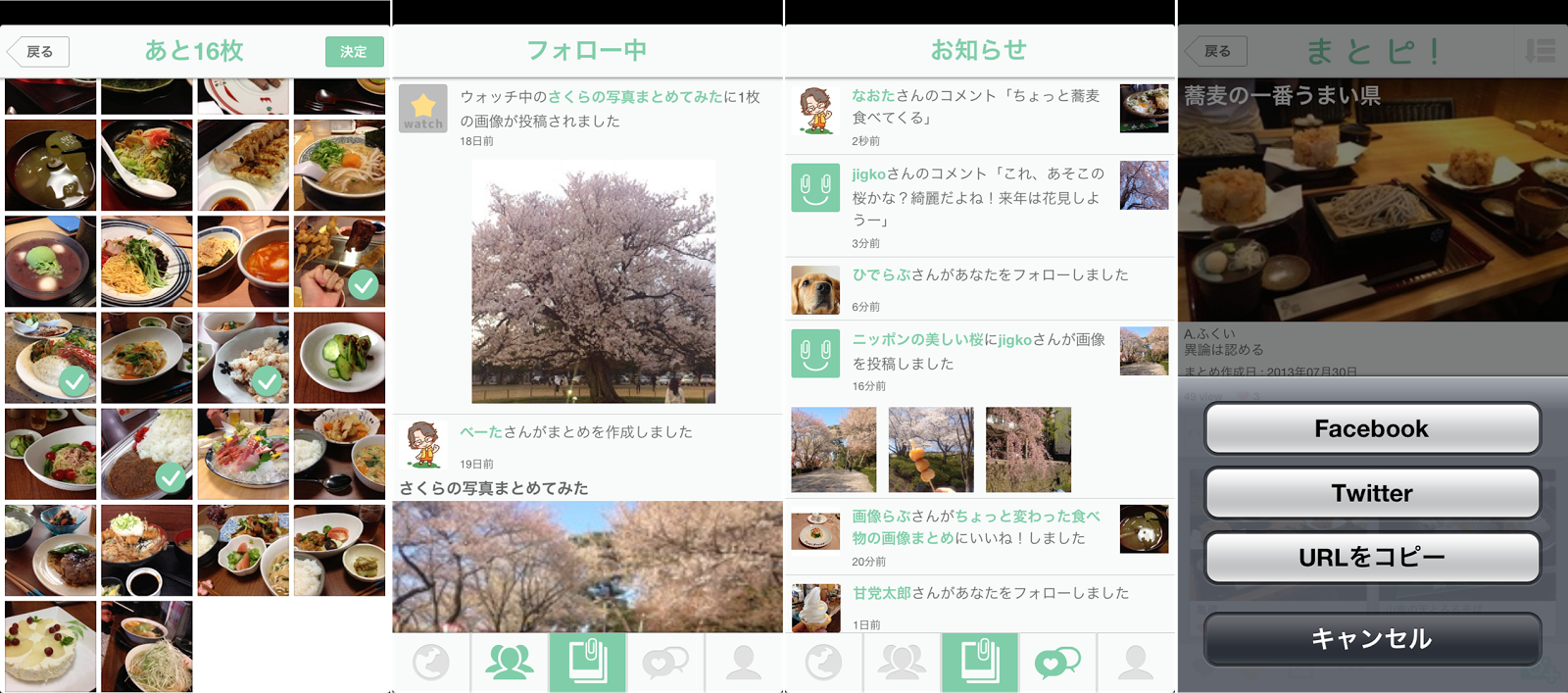Open the dango skewer photo in the posted images
Image resolution: width=1568 pixels, height=693 pixels.
[x=931, y=450]
